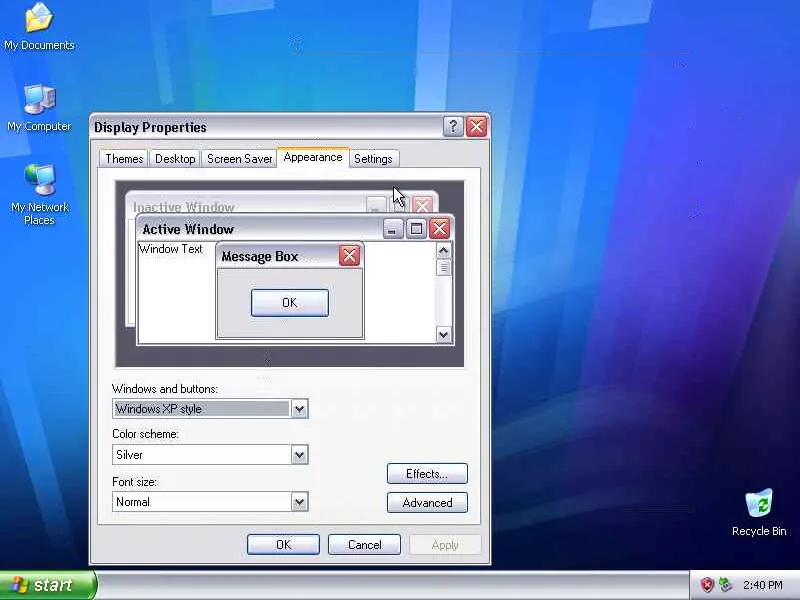Click the preview Active Window maximize icon
The height and width of the screenshot is (600, 800).
tap(416, 229)
